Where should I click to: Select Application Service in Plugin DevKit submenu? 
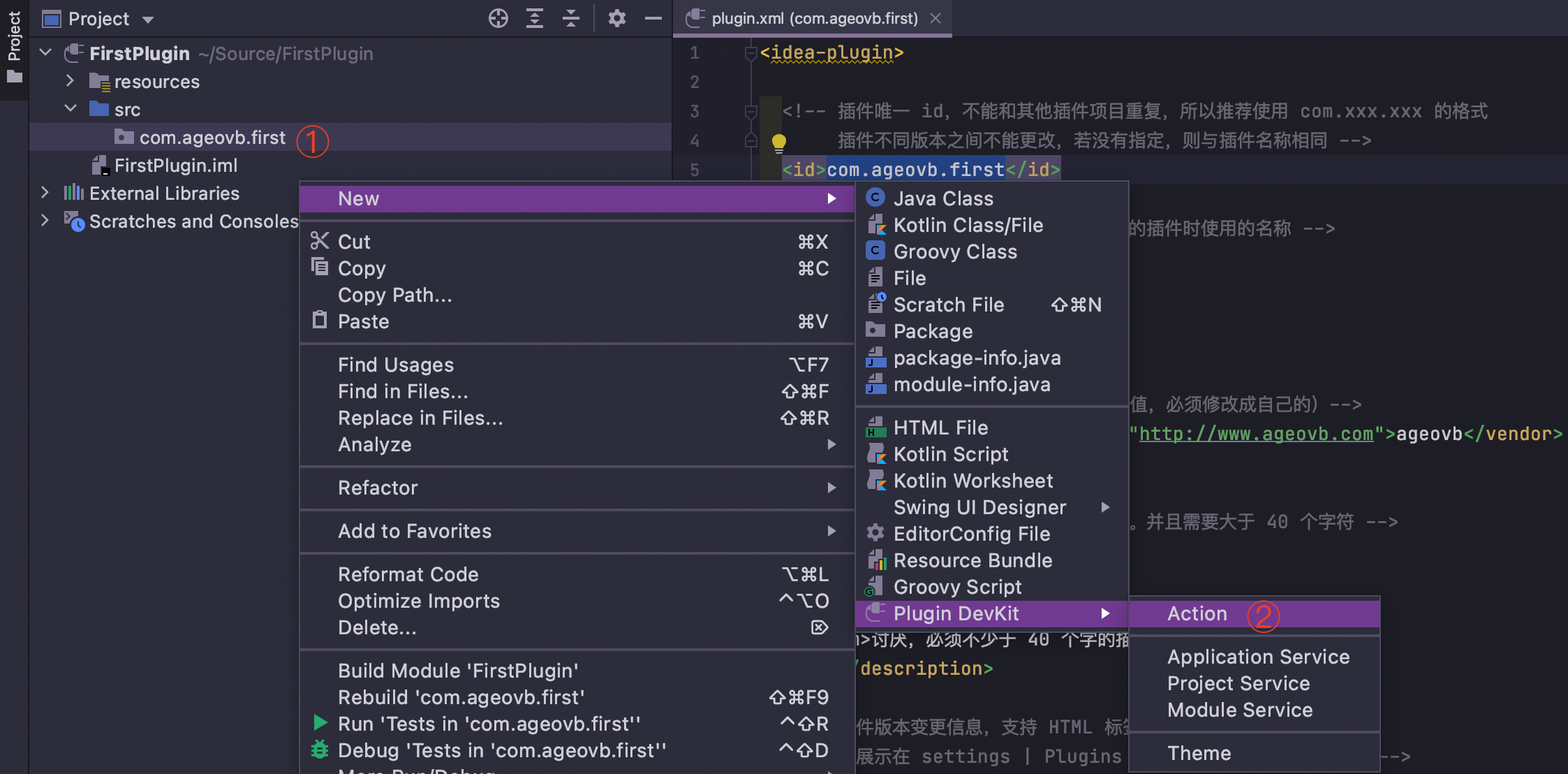(1255, 657)
